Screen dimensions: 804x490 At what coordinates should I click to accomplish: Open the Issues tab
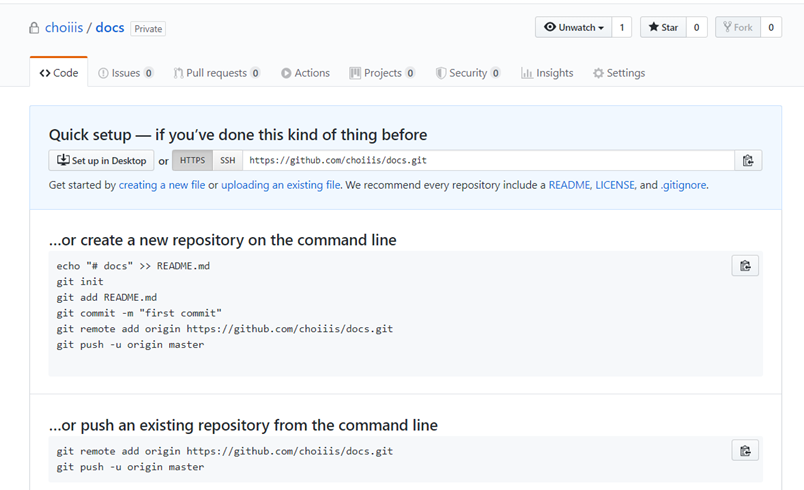pyautogui.click(x=126, y=73)
